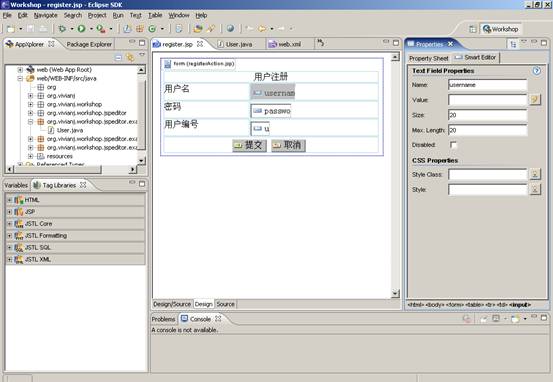Image resolution: width=553 pixels, height=382 pixels.
Task: Select the password field in design view
Action: [271, 111]
